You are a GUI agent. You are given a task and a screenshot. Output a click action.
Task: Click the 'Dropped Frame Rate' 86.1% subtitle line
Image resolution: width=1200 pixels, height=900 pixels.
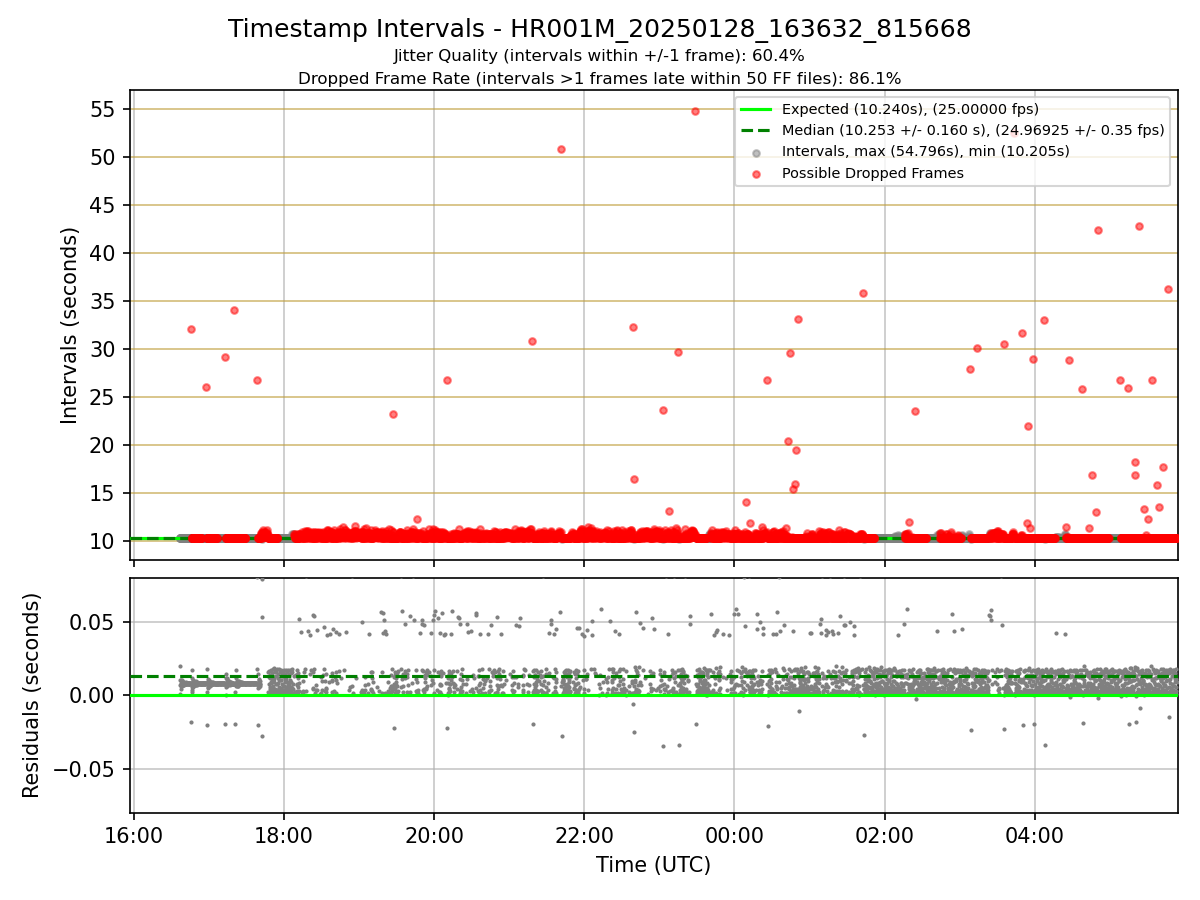click(599, 78)
